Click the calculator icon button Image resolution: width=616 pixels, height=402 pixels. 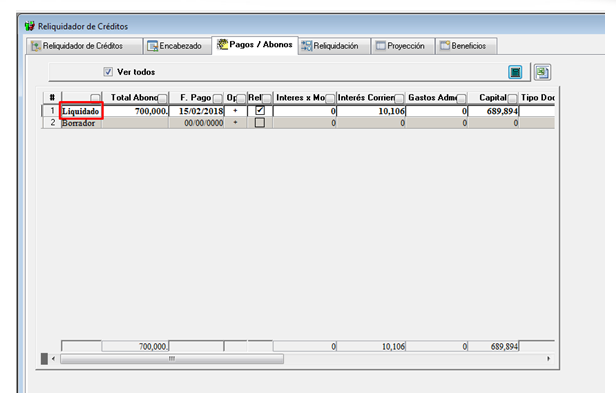pyautogui.click(x=516, y=72)
